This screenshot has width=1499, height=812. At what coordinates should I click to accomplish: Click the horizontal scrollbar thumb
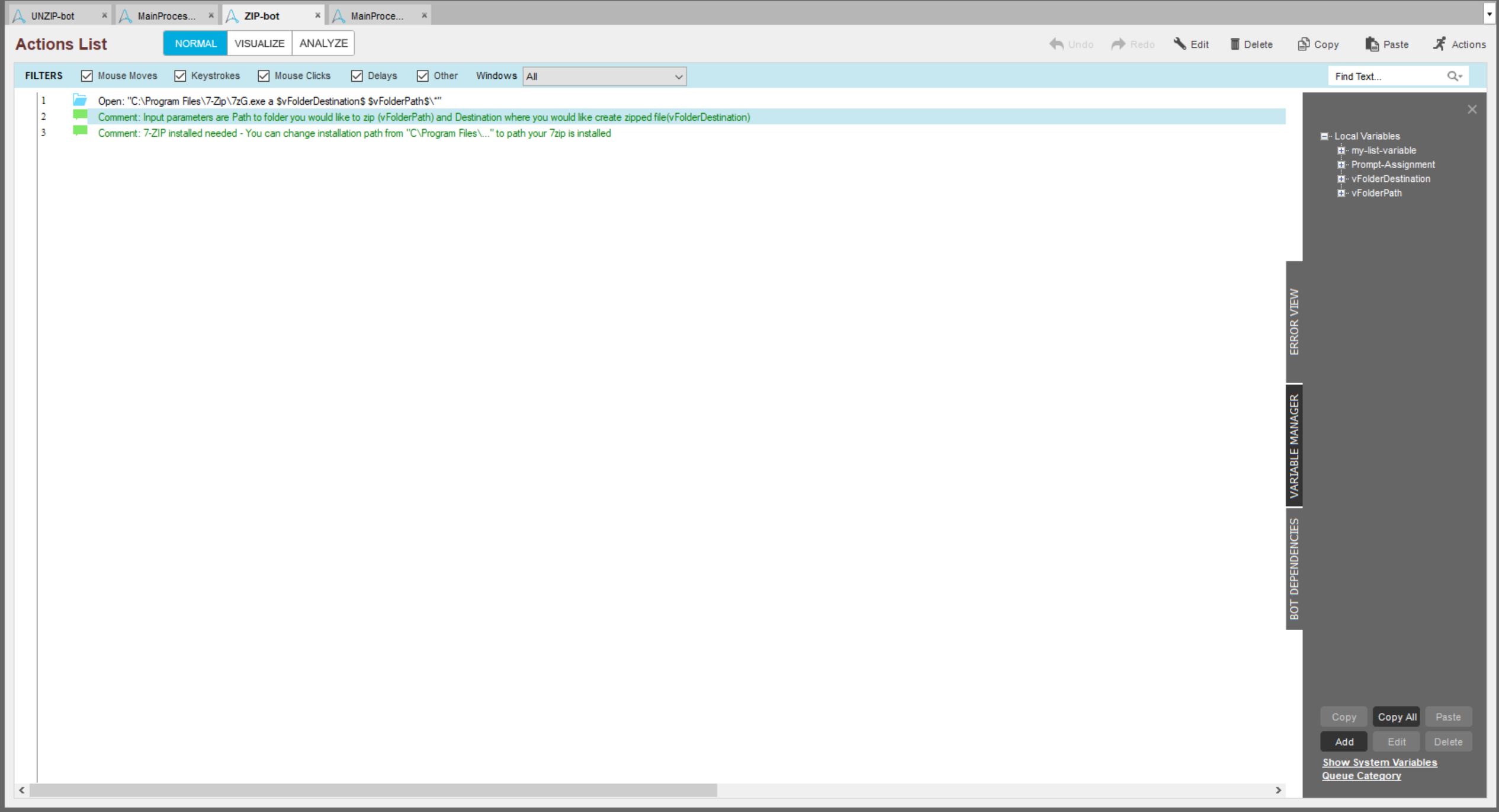coord(373,790)
